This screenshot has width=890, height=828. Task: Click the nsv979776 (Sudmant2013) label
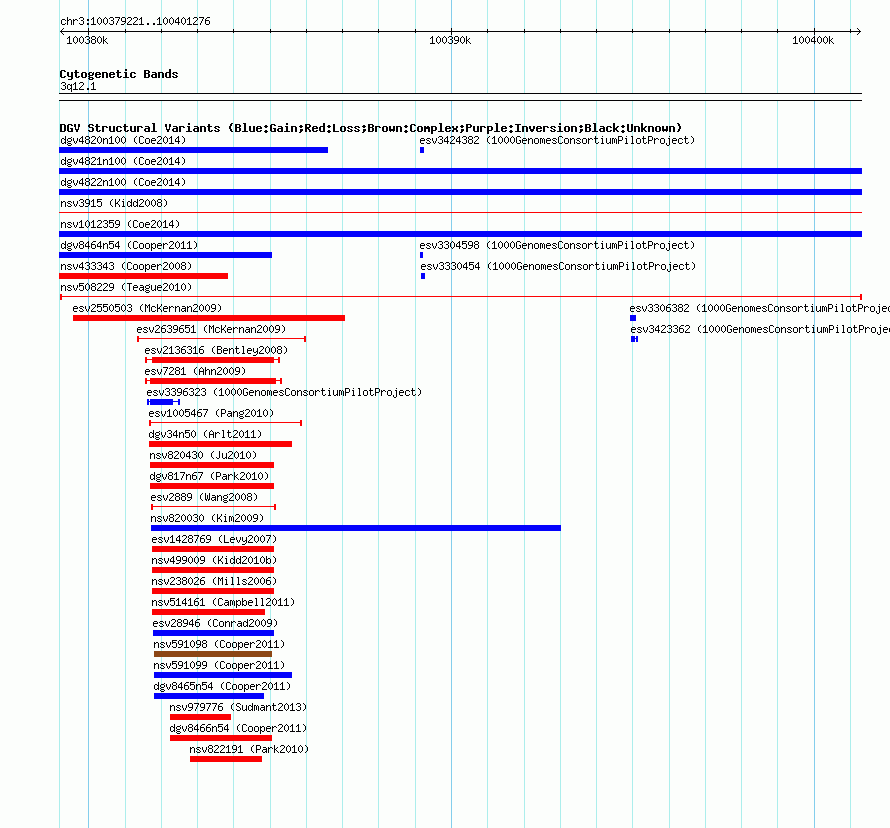pyautogui.click(x=238, y=707)
